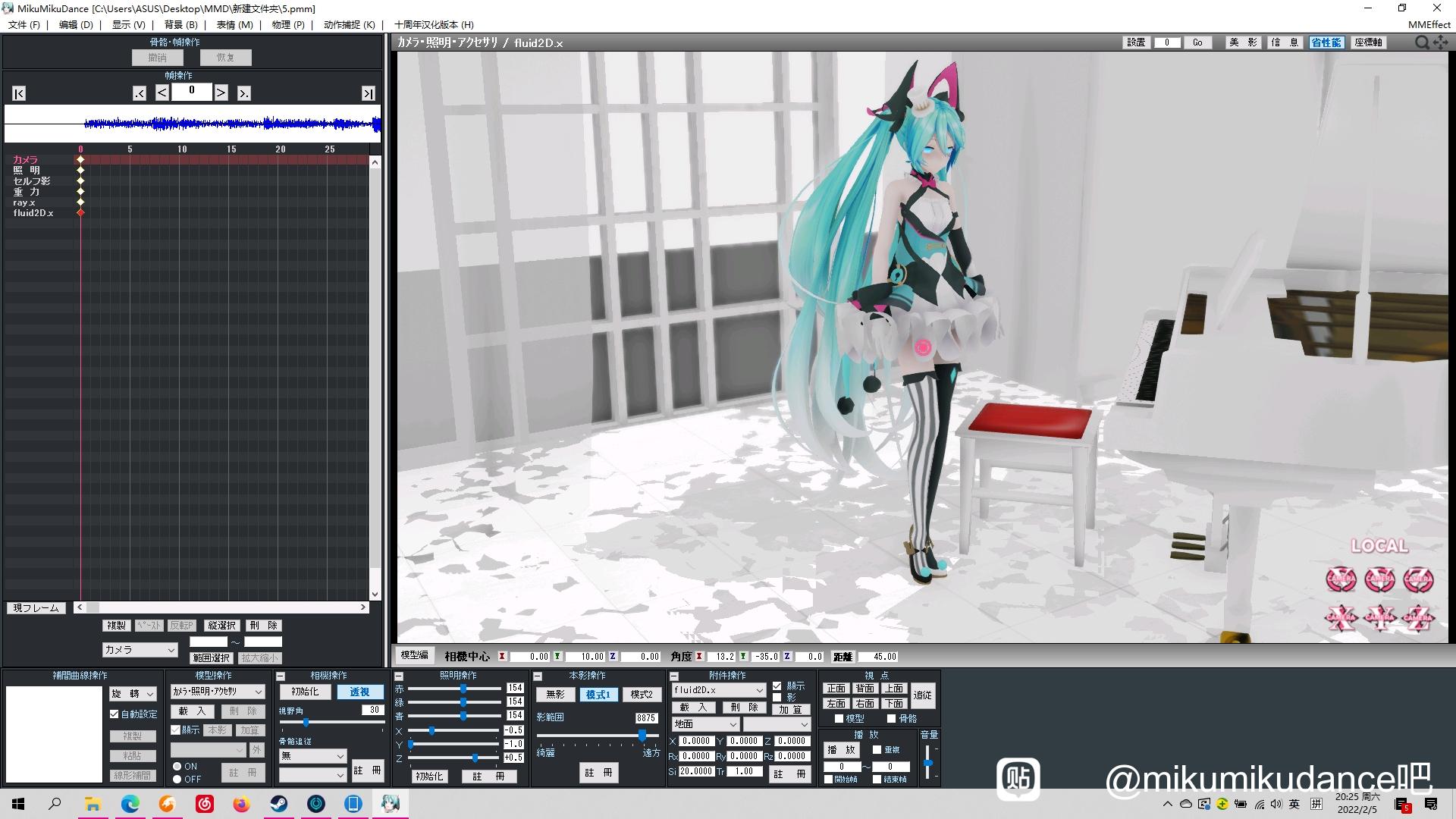
Task: Click the カメラ row keyframe diamond
Action: (x=80, y=160)
